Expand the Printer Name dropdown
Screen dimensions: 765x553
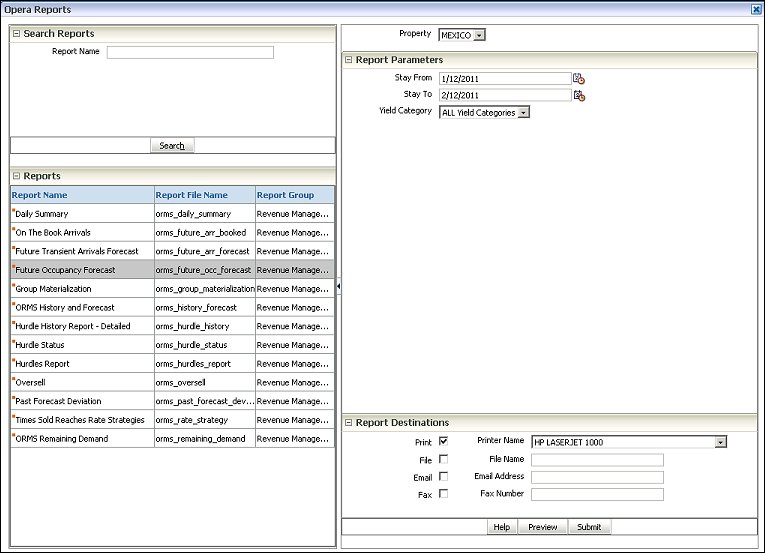point(720,442)
